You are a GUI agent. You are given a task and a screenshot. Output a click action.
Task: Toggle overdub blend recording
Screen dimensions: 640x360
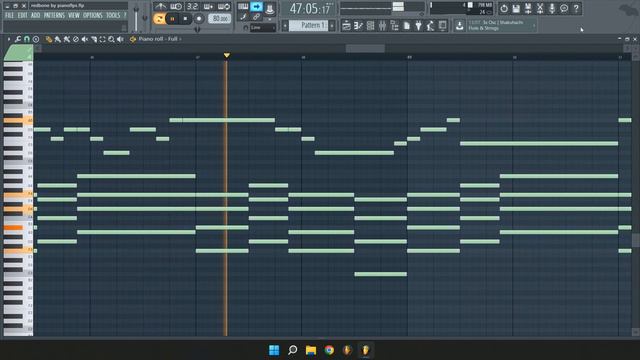point(208,7)
